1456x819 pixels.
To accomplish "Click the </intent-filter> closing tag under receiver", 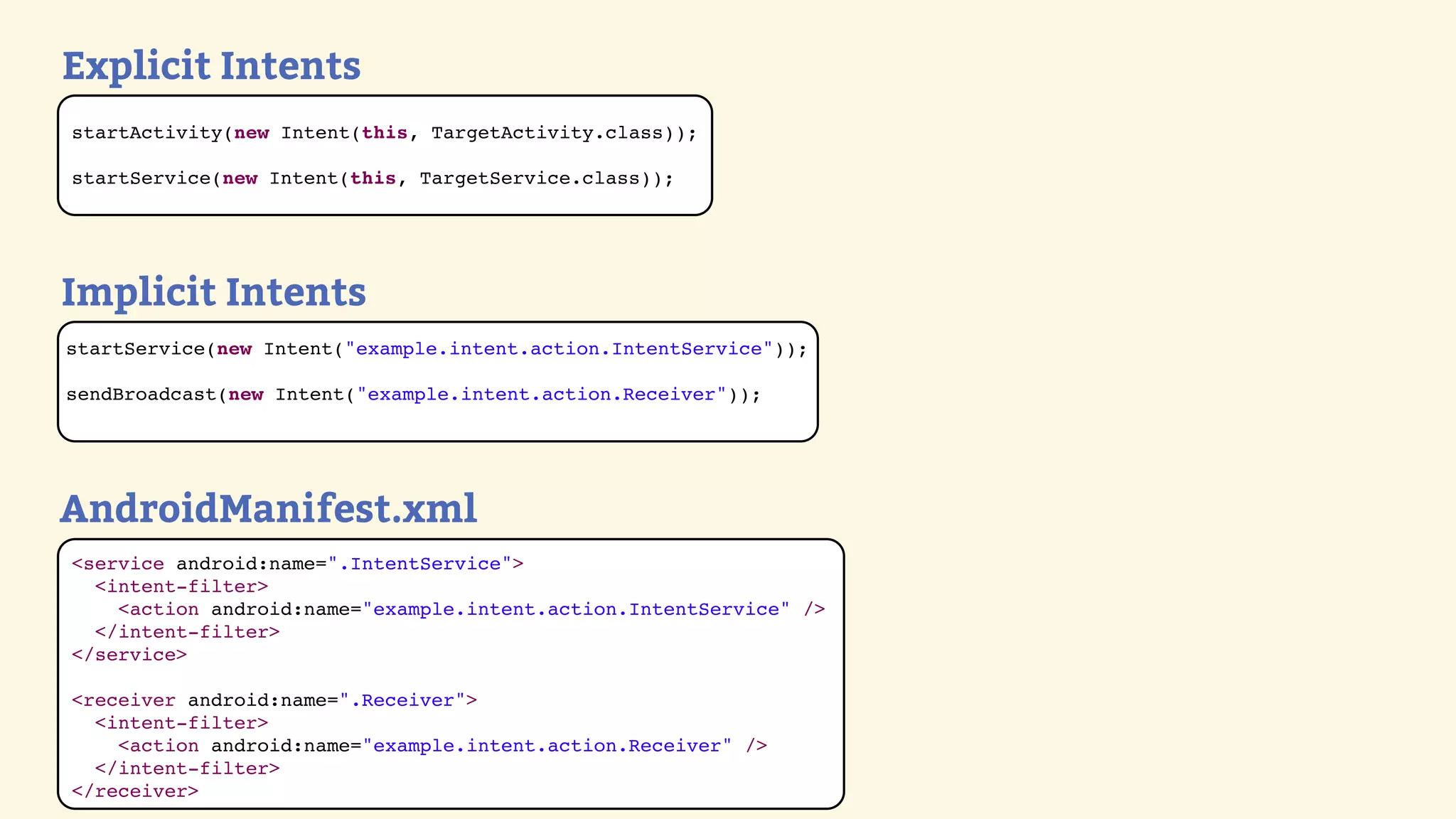I will pos(188,769).
